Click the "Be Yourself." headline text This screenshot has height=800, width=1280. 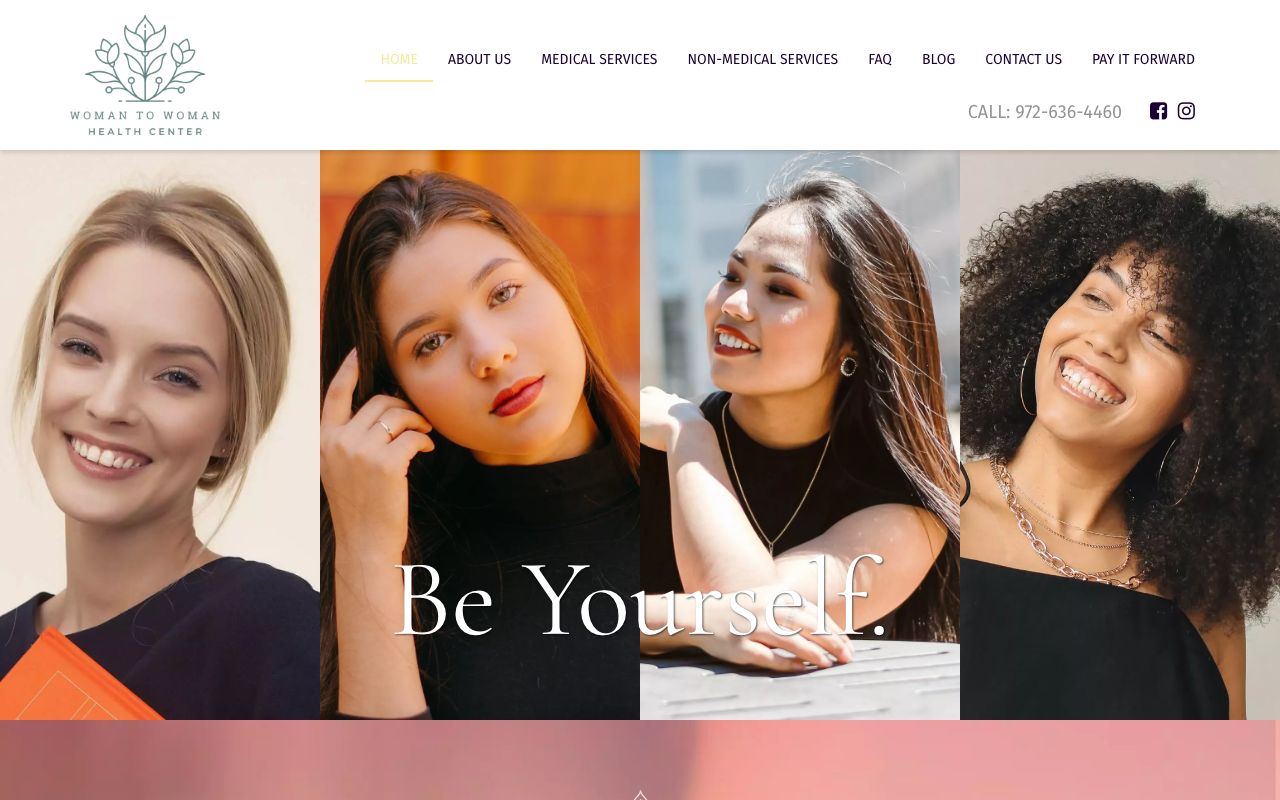[x=640, y=600]
